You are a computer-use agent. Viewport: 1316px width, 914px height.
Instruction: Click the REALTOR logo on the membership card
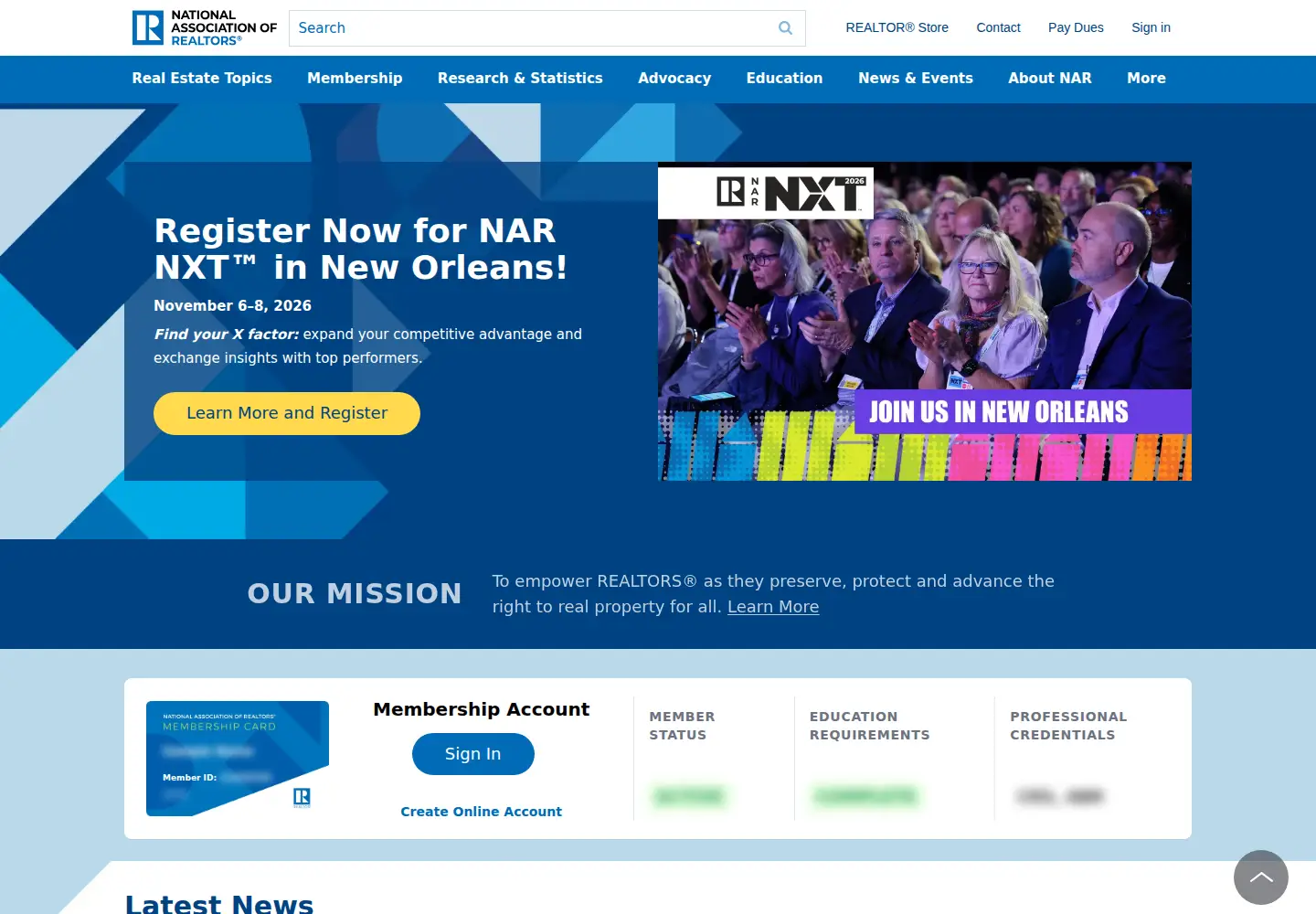tap(302, 797)
